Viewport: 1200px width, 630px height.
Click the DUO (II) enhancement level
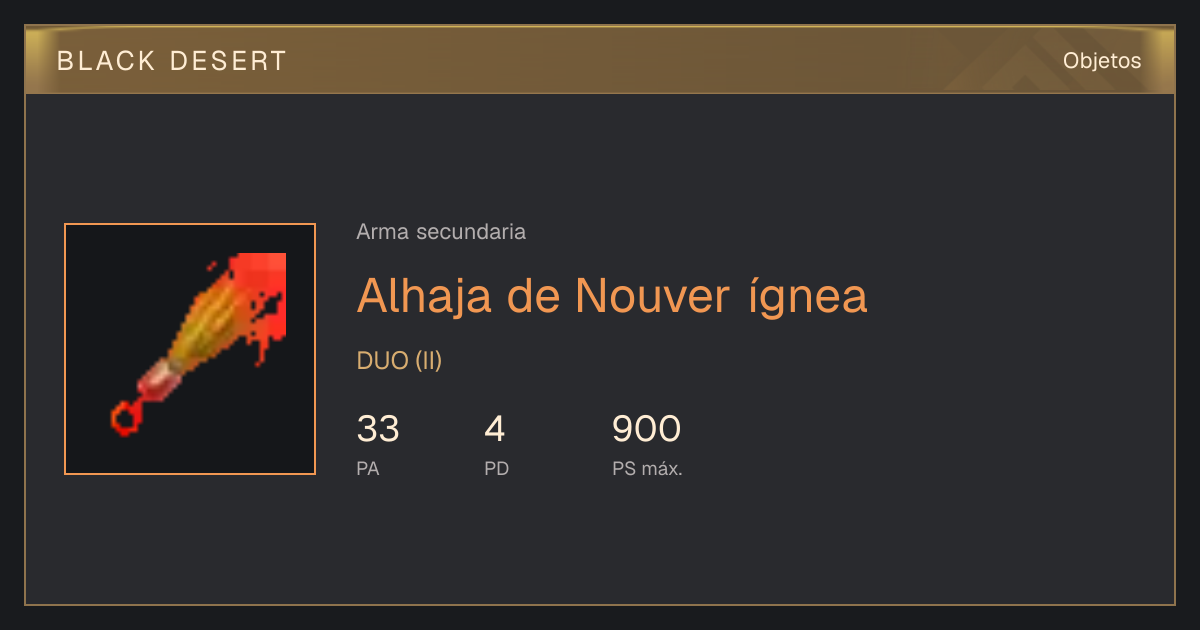[399, 361]
